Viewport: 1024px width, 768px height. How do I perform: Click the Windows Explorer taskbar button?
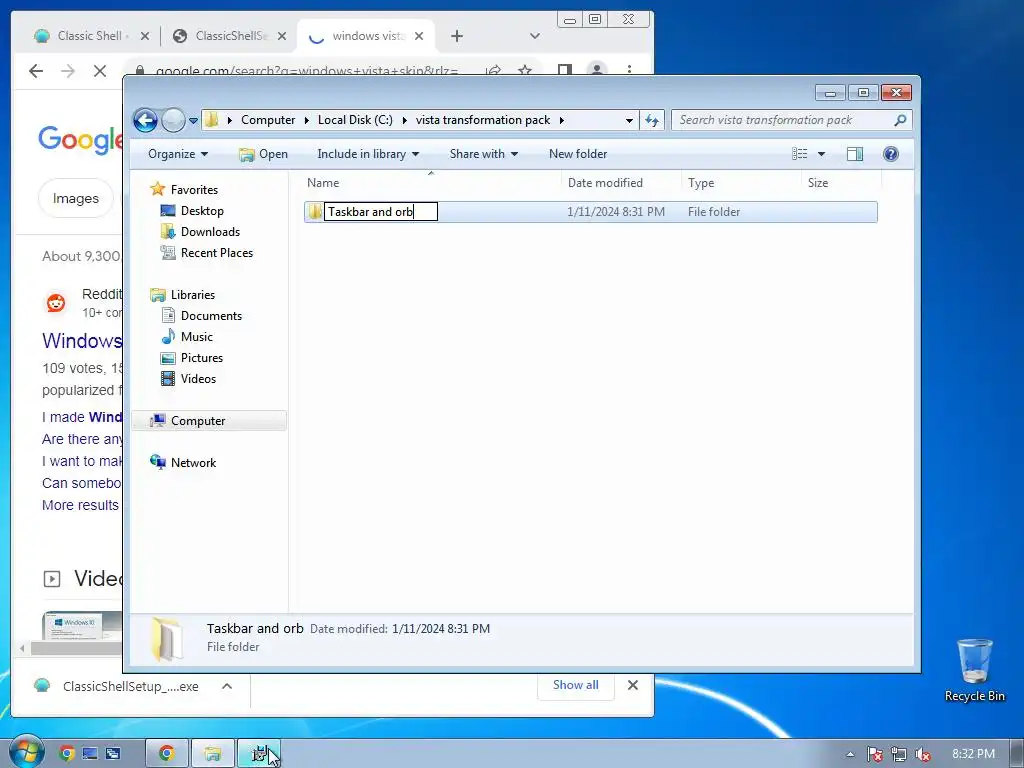point(212,753)
